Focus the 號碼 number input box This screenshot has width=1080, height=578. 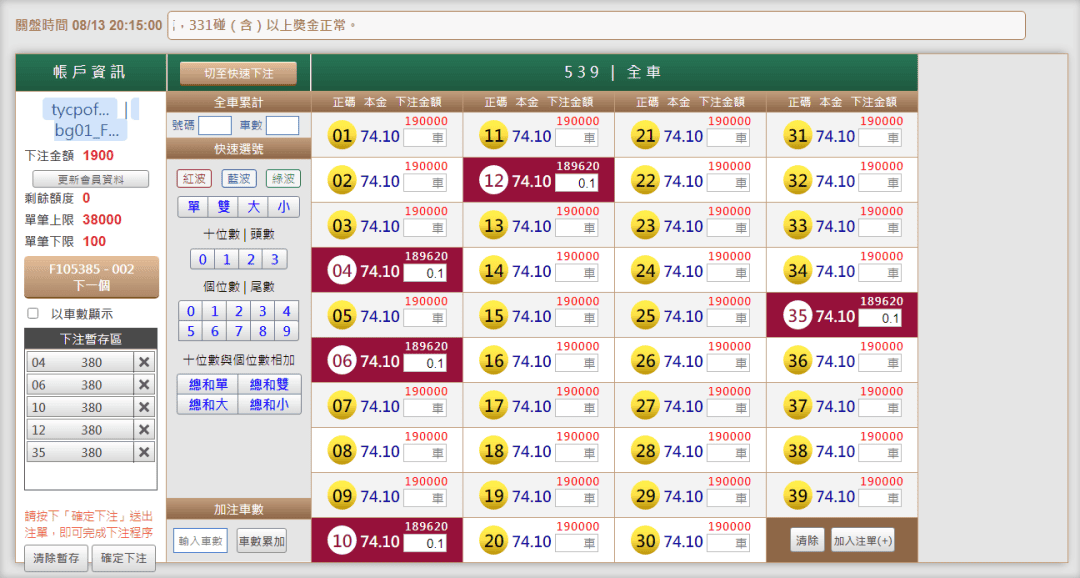215,125
